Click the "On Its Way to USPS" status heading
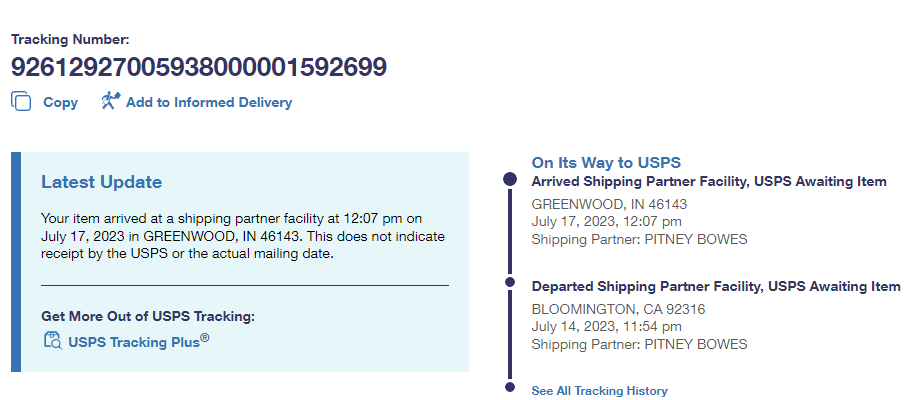 click(x=606, y=162)
